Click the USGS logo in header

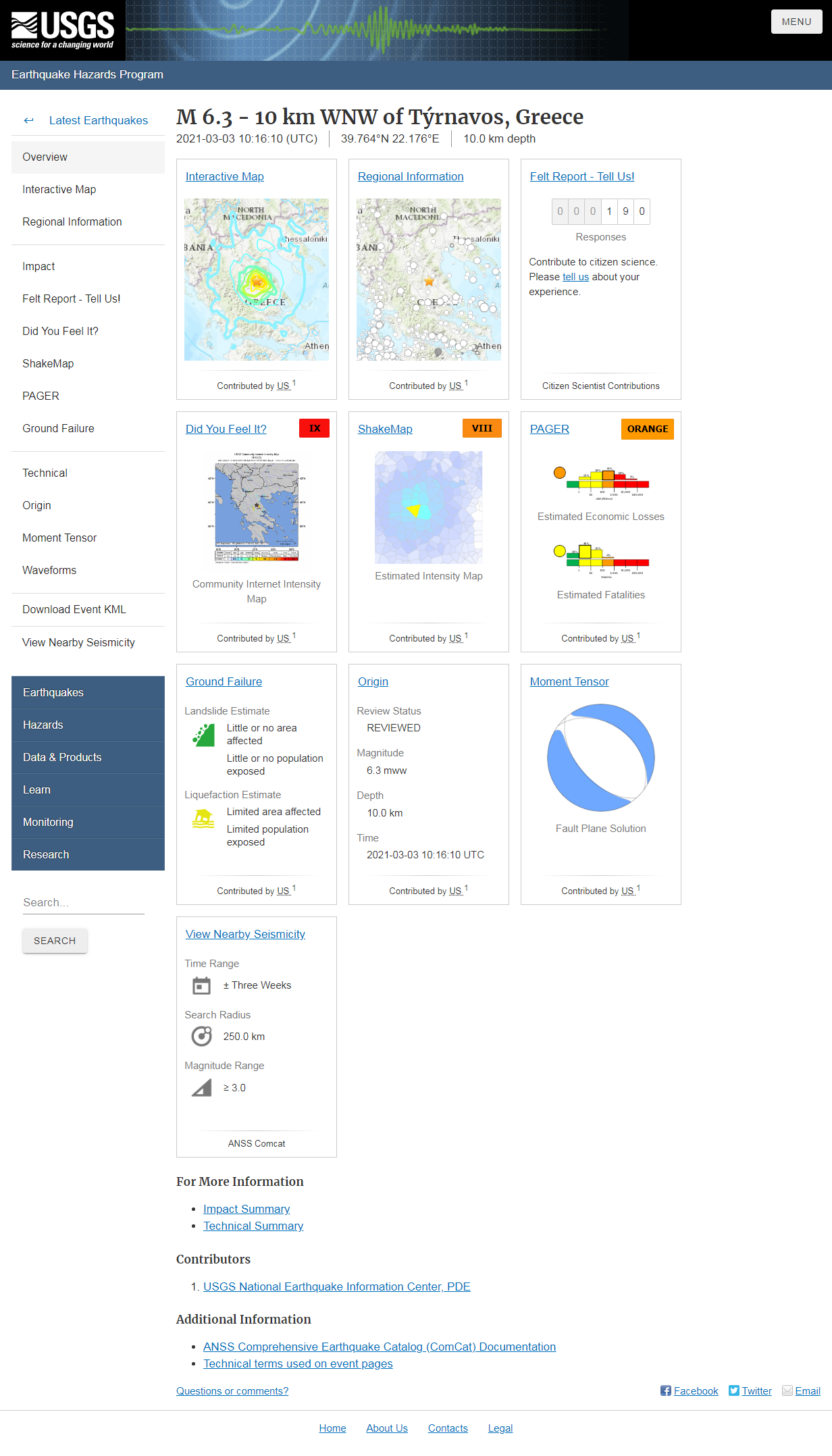[x=63, y=30]
